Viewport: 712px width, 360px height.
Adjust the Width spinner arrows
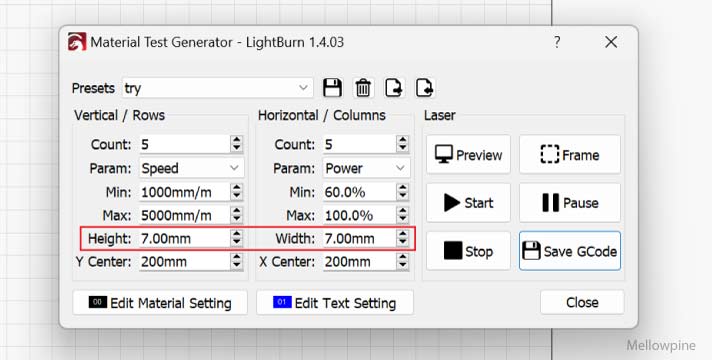(403, 238)
